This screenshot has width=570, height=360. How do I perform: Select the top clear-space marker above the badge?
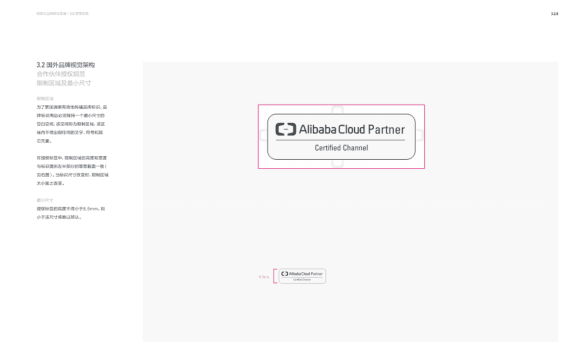337,110
